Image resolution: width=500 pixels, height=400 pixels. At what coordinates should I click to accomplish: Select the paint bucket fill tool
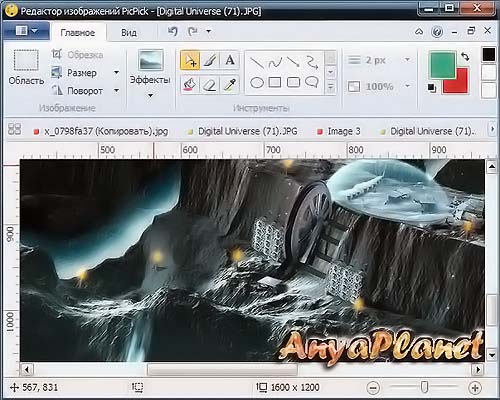[190, 84]
